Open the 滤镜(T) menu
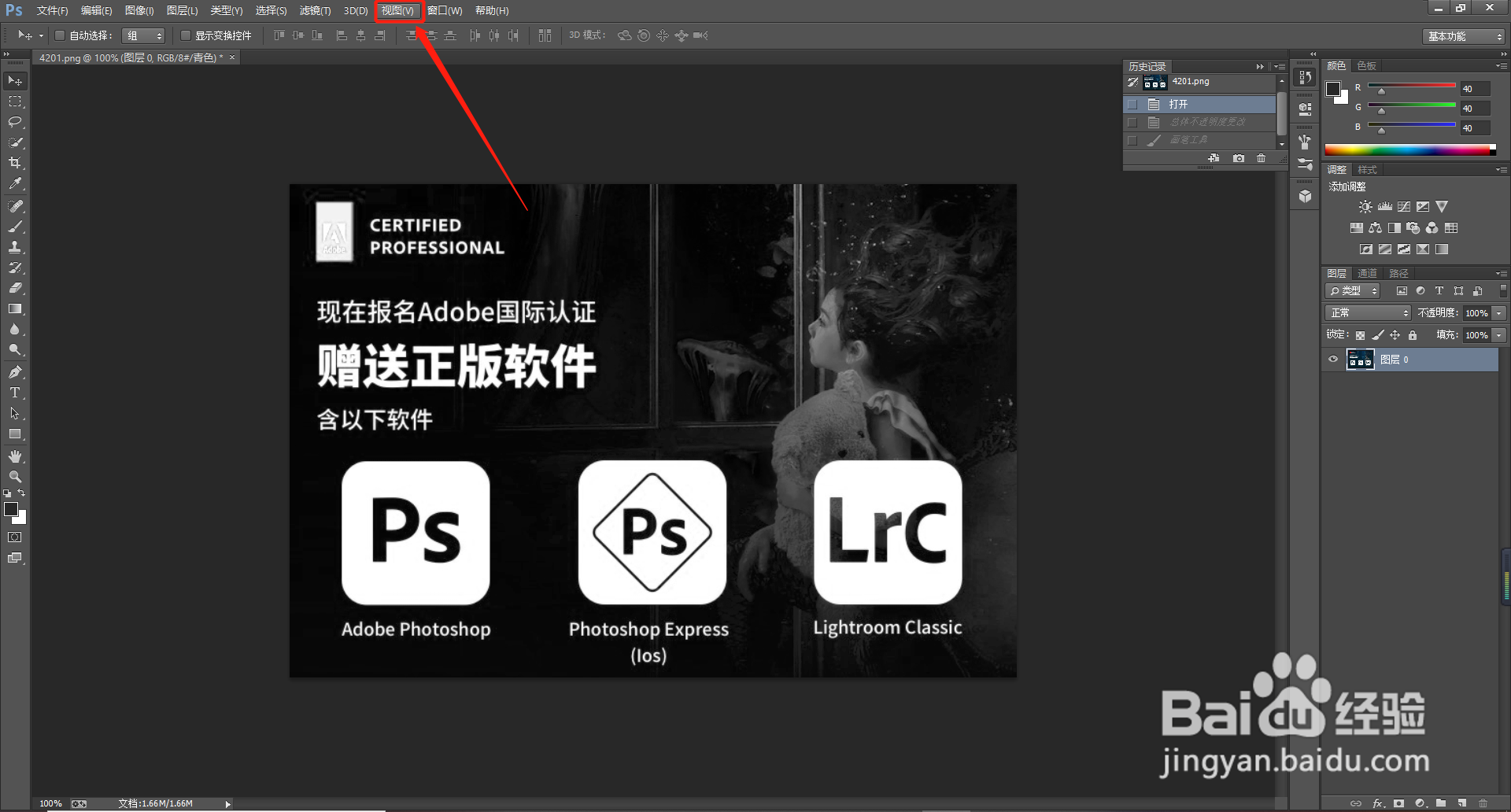The width and height of the screenshot is (1511, 812). click(x=315, y=10)
